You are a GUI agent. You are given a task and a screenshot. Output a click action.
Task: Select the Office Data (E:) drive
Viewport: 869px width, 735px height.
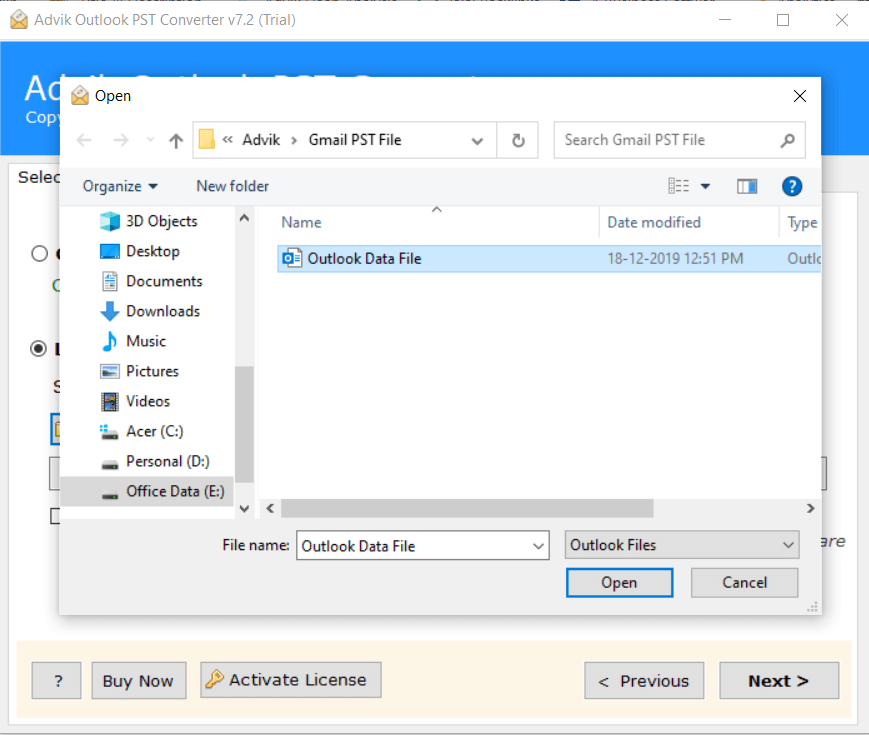(147, 491)
